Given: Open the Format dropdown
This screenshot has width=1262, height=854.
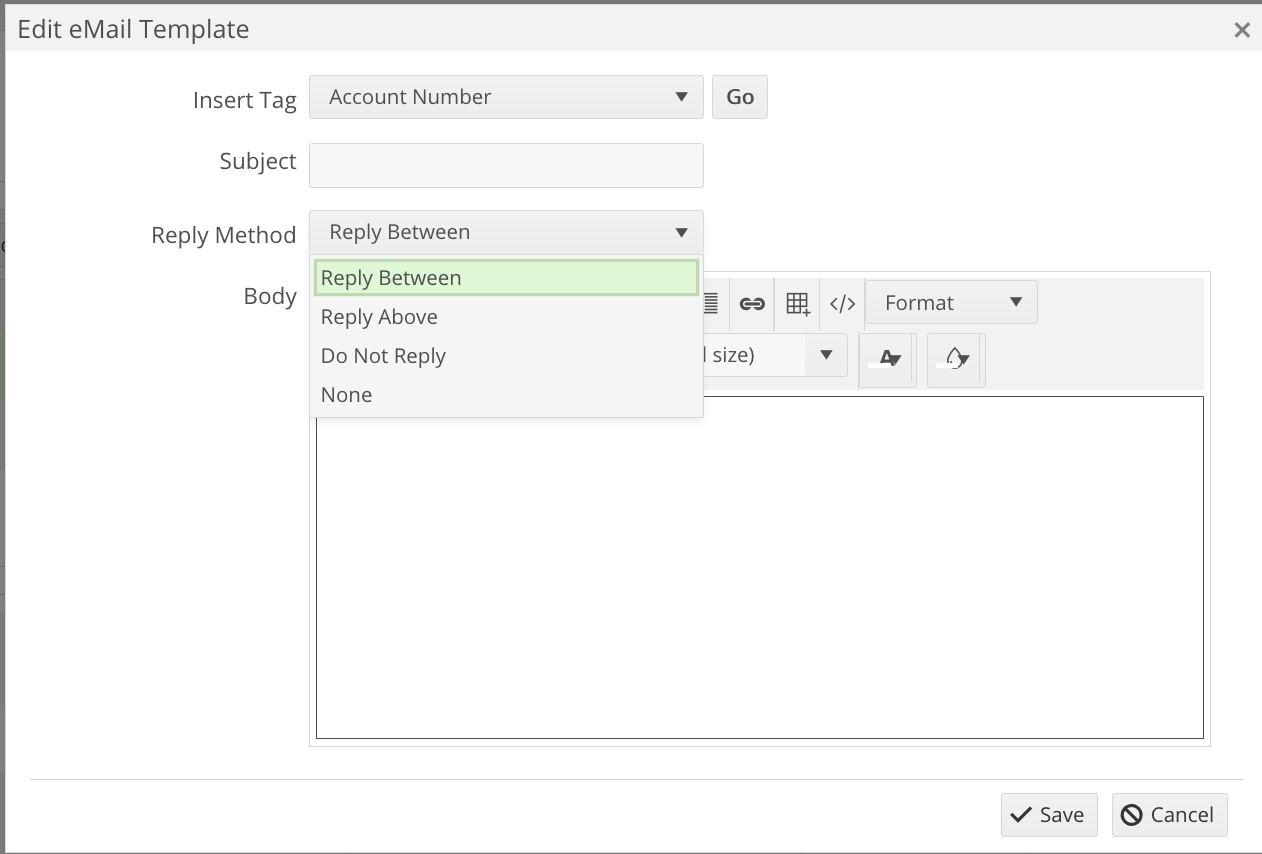Looking at the screenshot, I should (951, 302).
